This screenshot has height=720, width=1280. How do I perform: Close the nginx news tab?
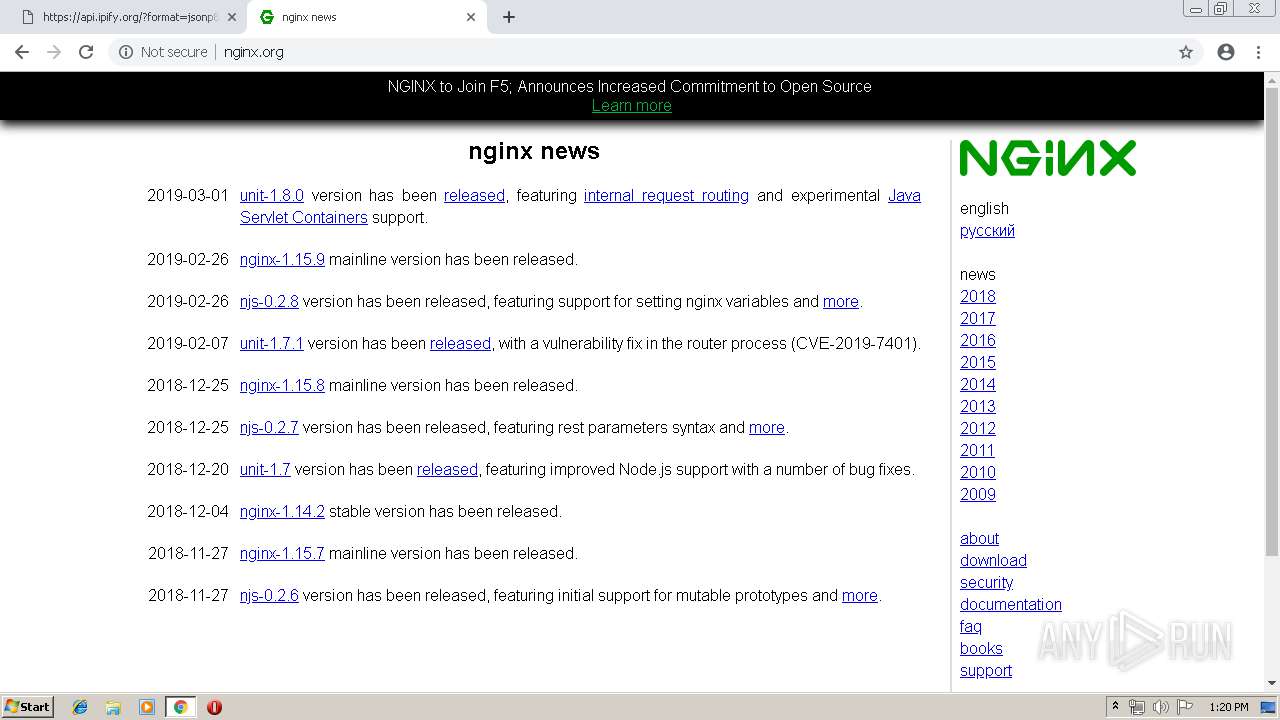pos(471,17)
